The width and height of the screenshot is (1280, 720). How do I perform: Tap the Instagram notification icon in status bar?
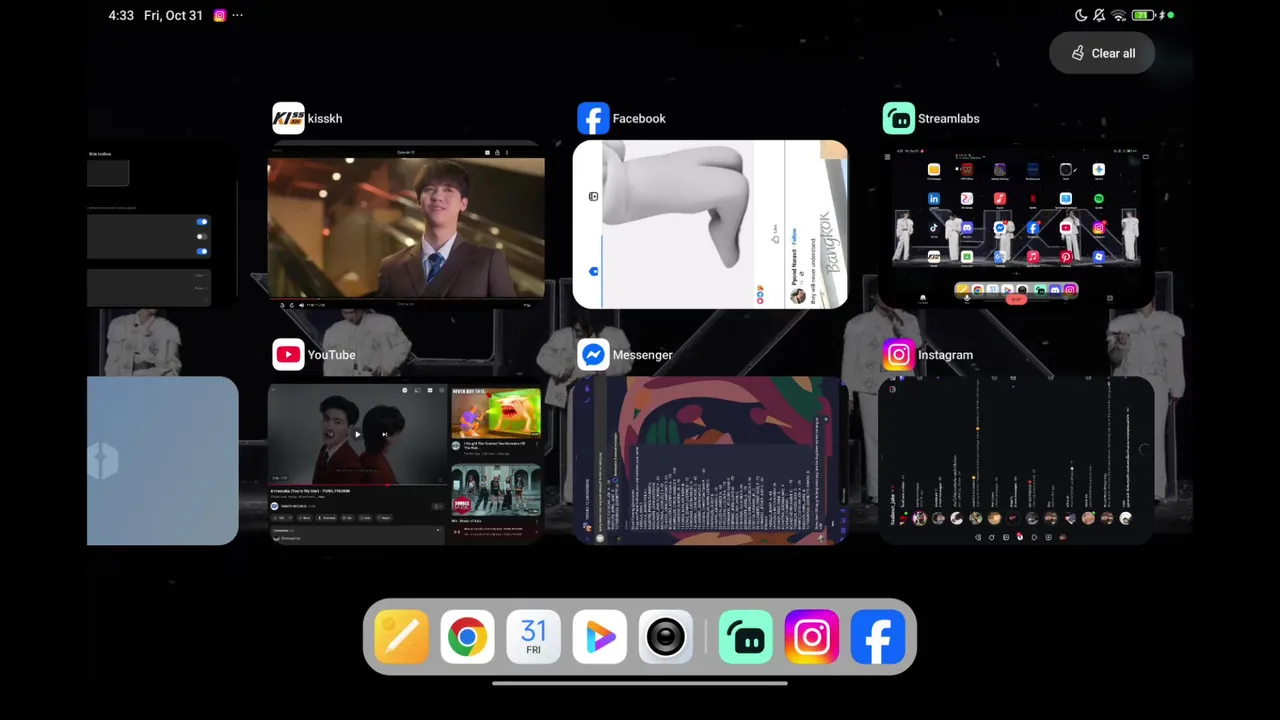(x=220, y=15)
